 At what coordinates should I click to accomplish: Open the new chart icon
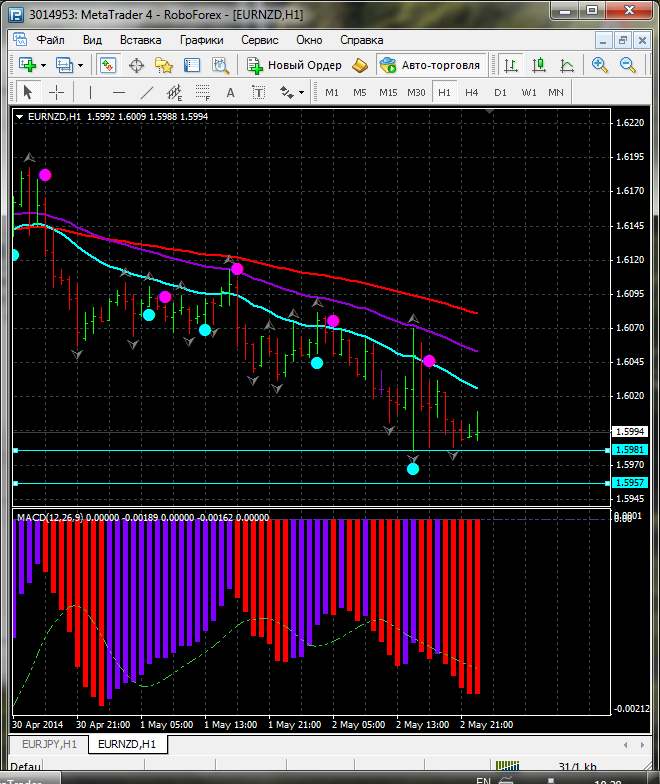click(28, 65)
